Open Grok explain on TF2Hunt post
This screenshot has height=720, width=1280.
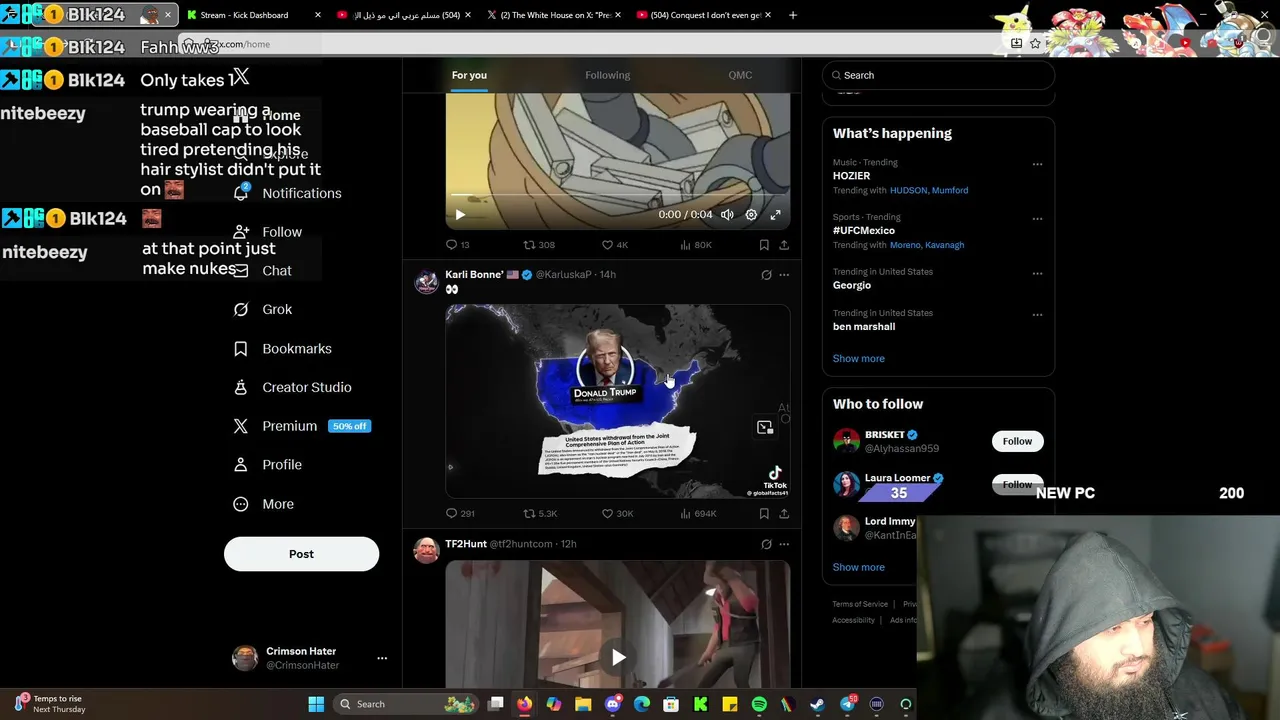click(766, 544)
